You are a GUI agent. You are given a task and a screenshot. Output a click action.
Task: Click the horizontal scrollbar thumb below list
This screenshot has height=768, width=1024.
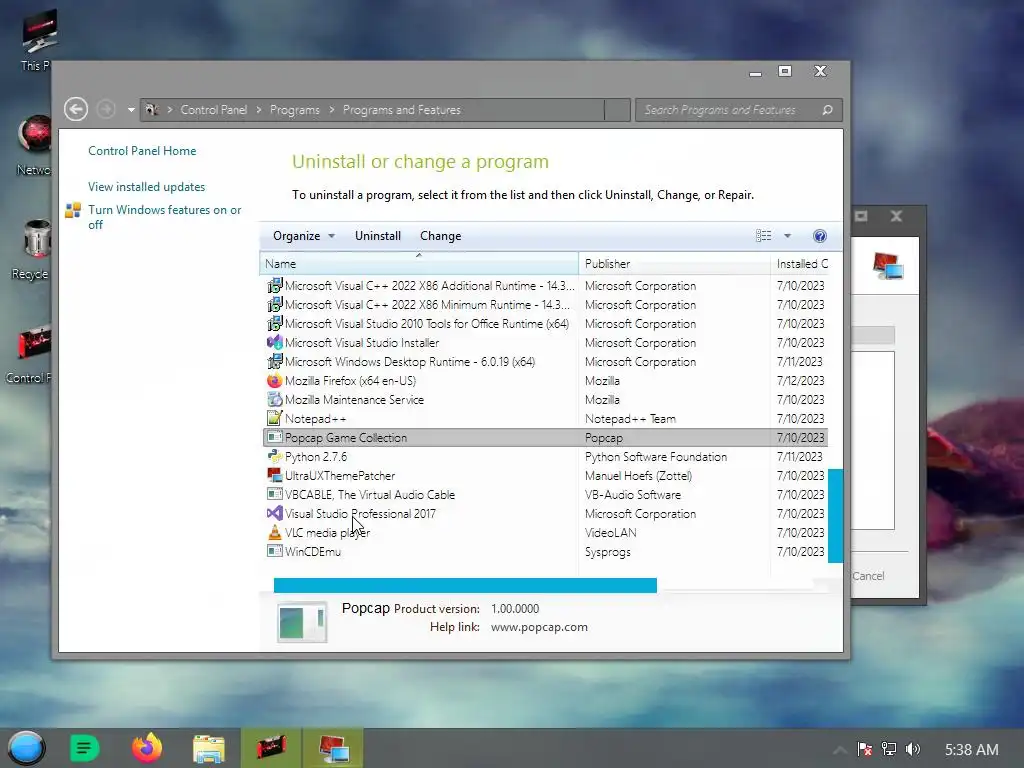(x=465, y=585)
